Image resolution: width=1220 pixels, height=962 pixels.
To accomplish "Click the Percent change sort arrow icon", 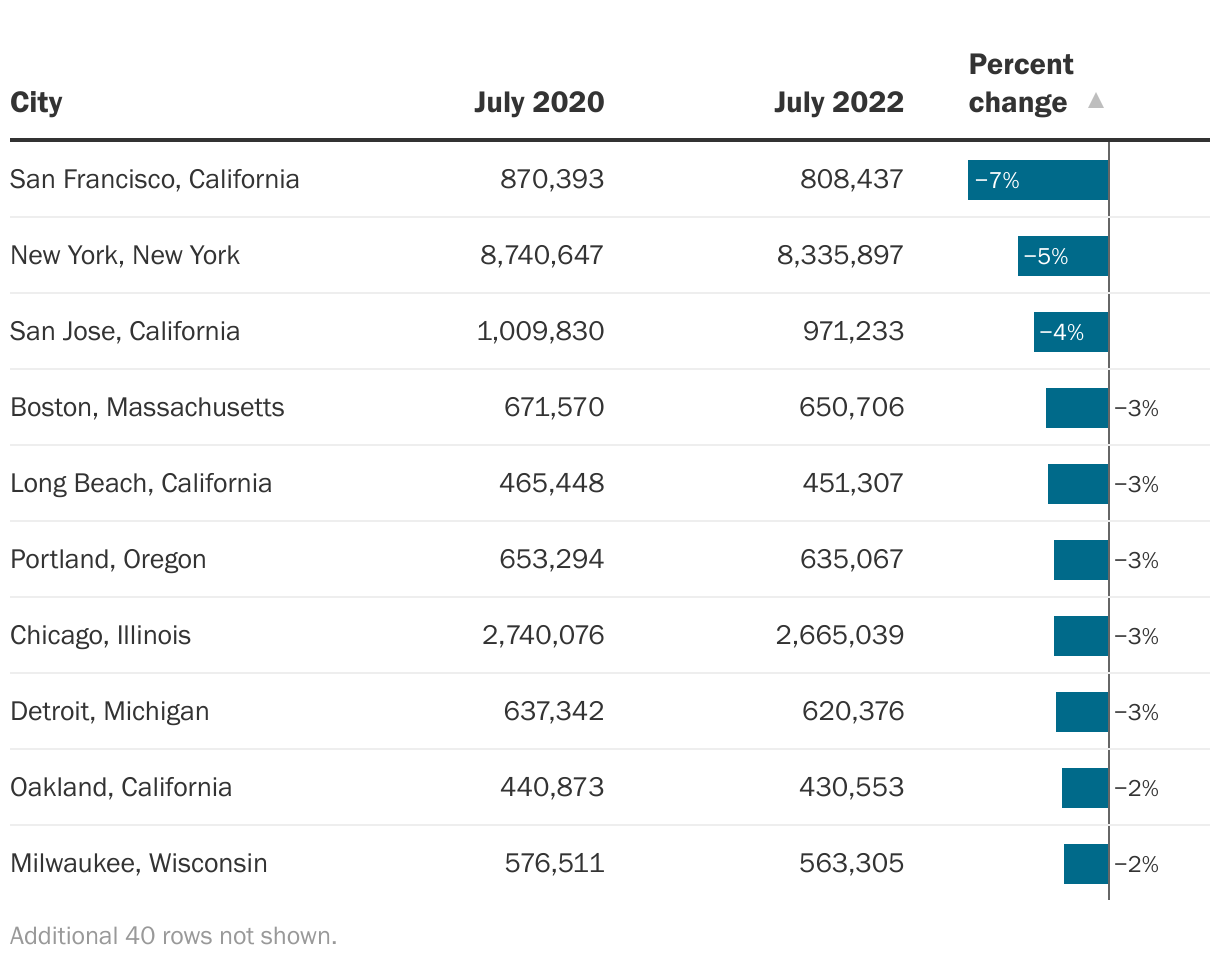I will (x=1096, y=101).
